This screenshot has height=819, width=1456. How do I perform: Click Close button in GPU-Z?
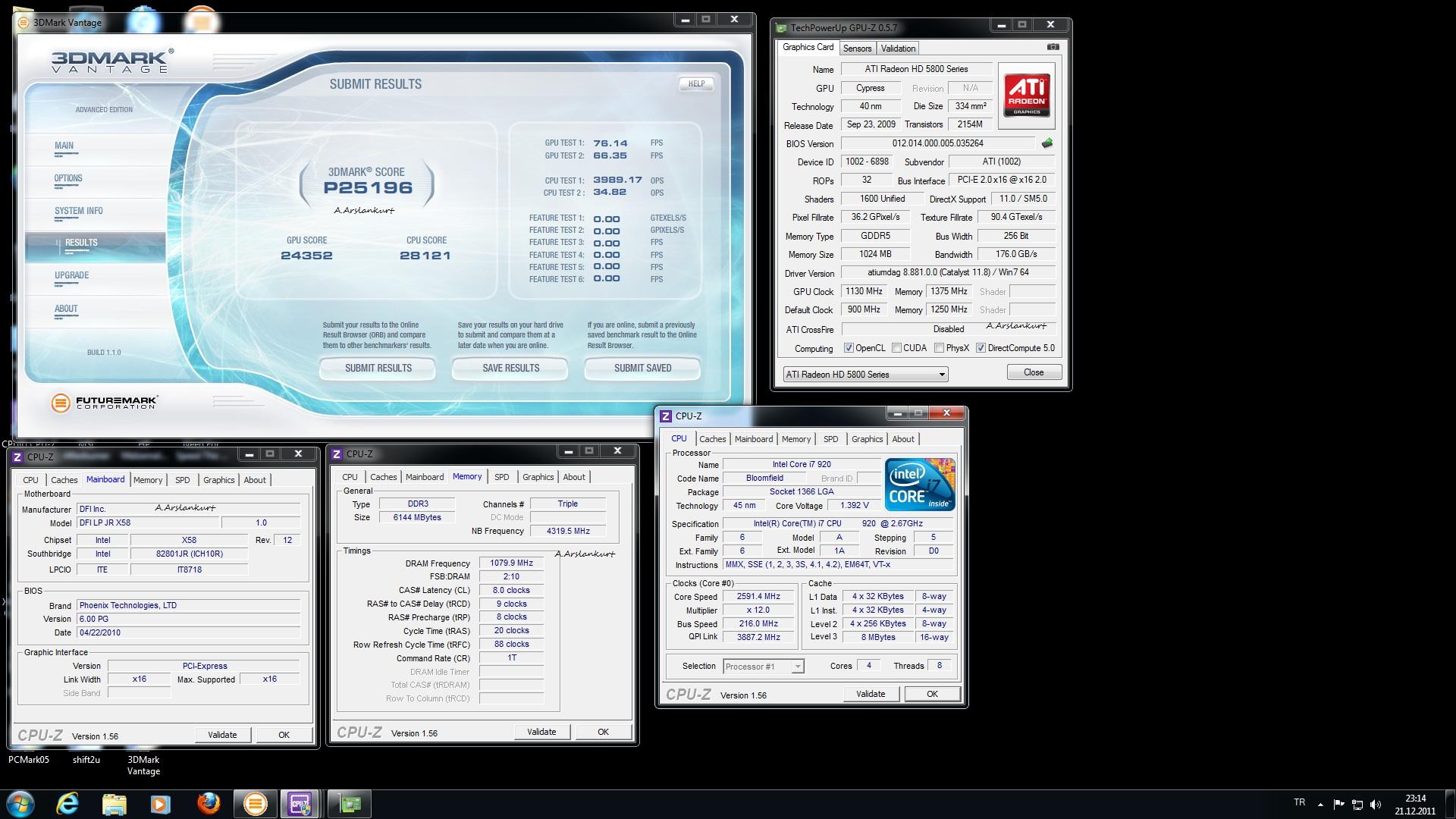pyautogui.click(x=1034, y=372)
